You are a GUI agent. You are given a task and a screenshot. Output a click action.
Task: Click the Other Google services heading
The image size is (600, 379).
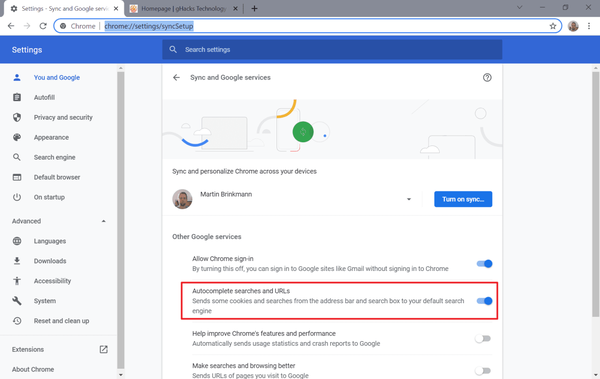[x=207, y=237]
